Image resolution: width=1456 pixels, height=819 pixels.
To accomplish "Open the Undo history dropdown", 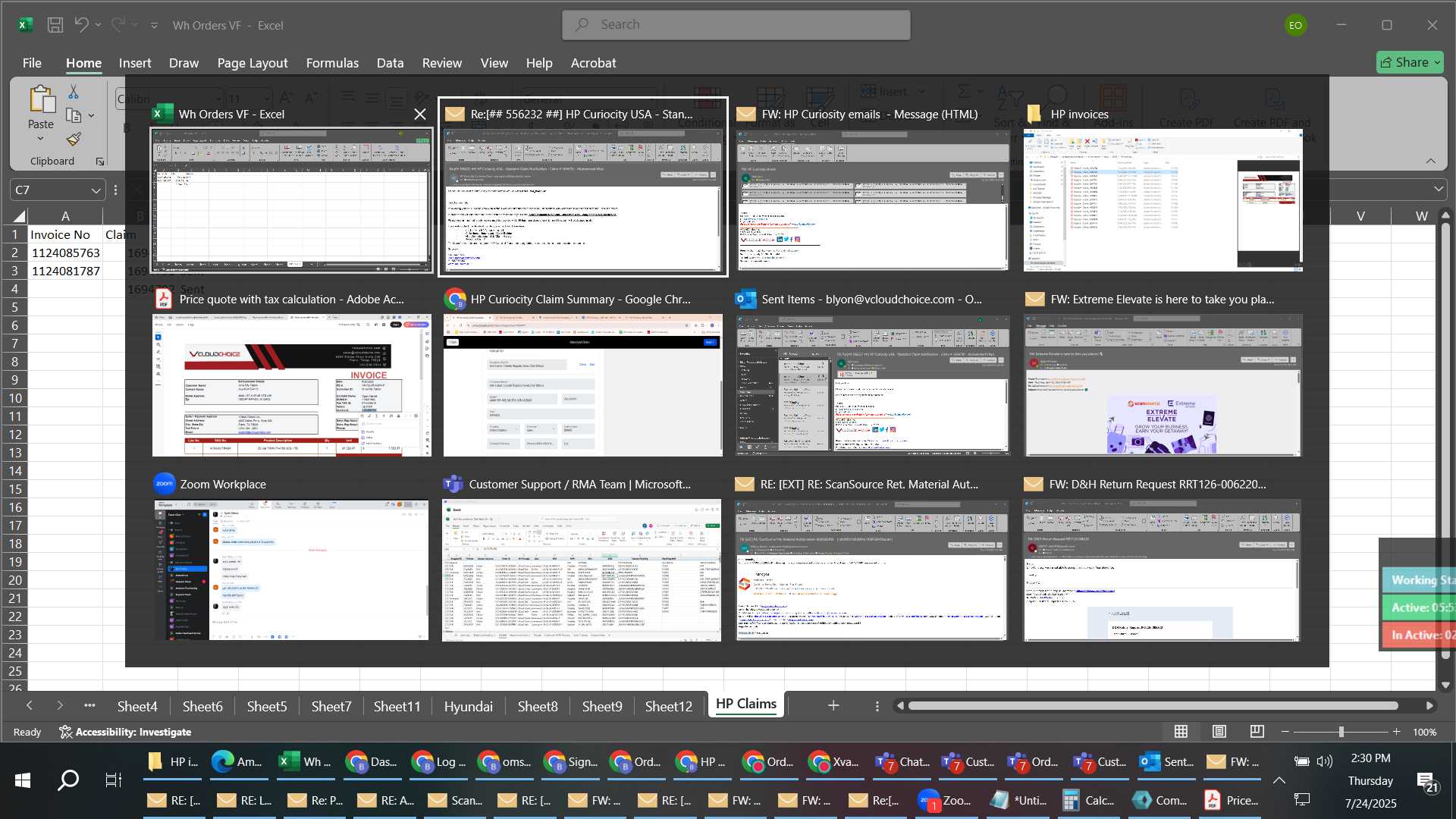I will coord(99,25).
